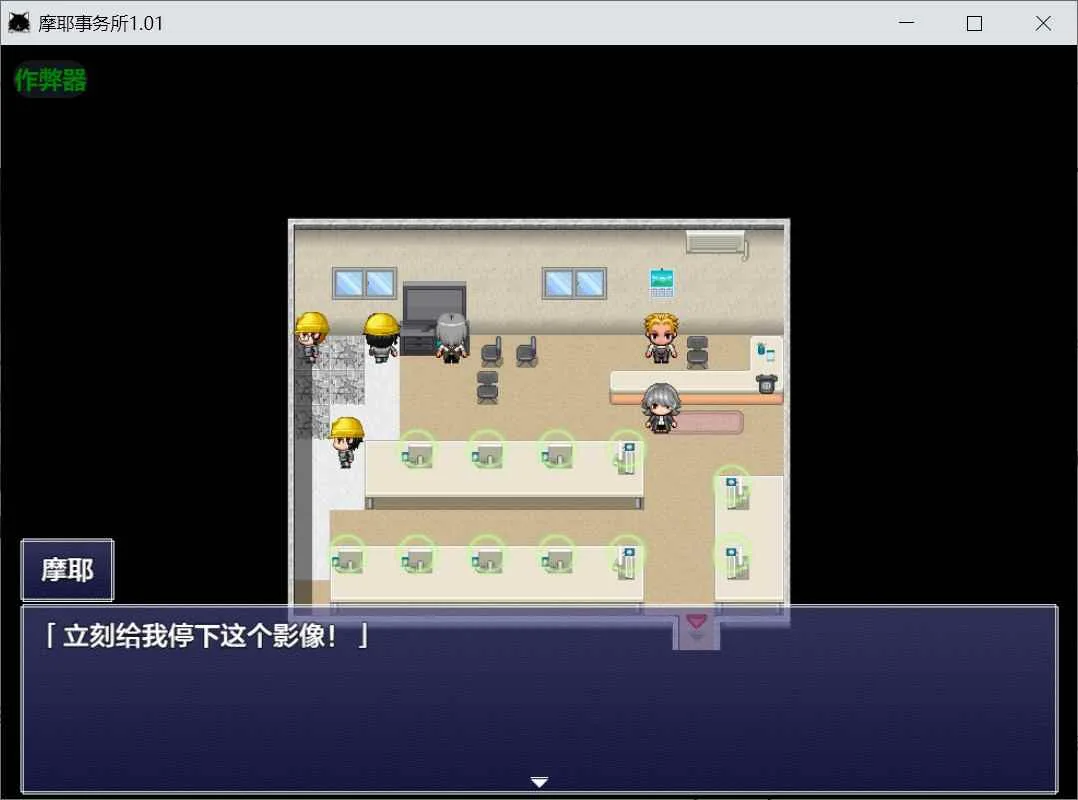Image resolution: width=1078 pixels, height=800 pixels.
Task: Click the 摩耶事务所1.01 window title
Action: coord(100,23)
